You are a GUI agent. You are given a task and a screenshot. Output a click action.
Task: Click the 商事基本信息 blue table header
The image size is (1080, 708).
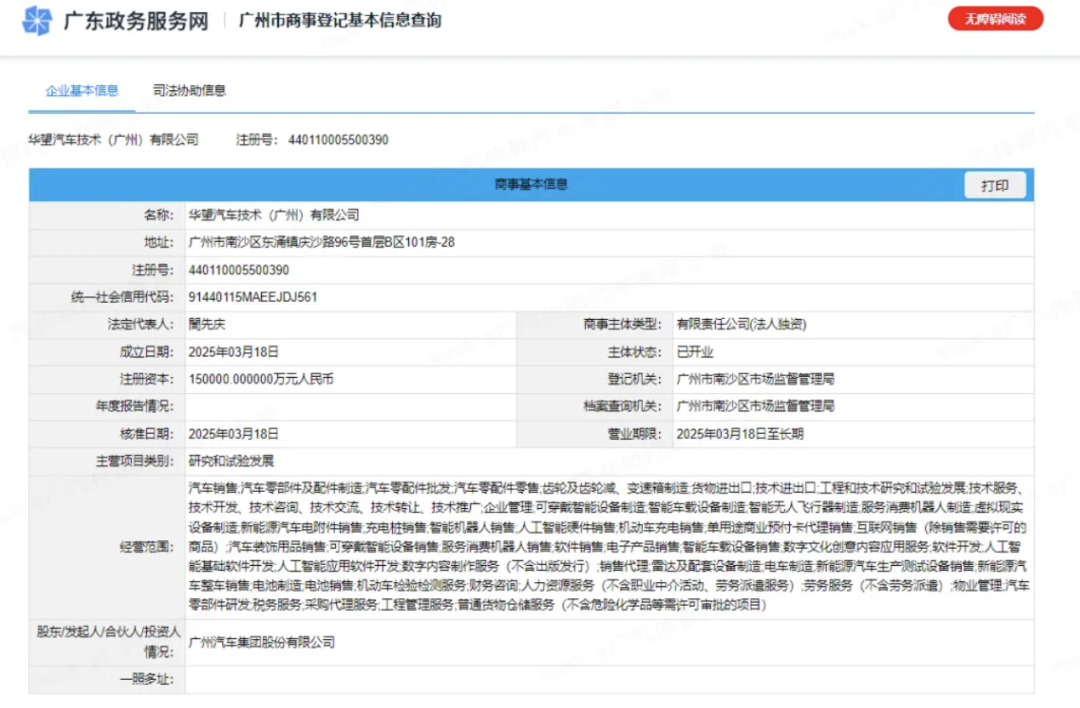click(531, 185)
